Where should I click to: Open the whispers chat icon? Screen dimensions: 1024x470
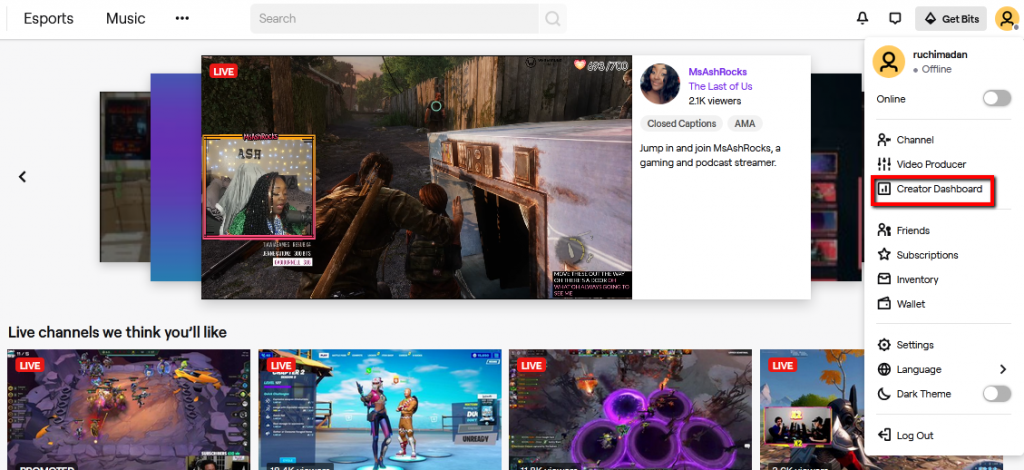point(895,18)
